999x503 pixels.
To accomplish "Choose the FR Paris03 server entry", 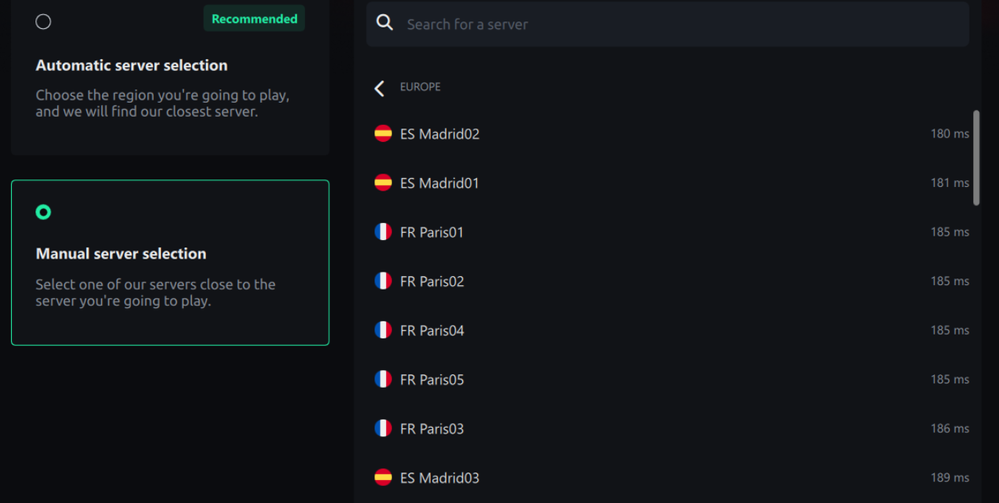I will (x=432, y=428).
